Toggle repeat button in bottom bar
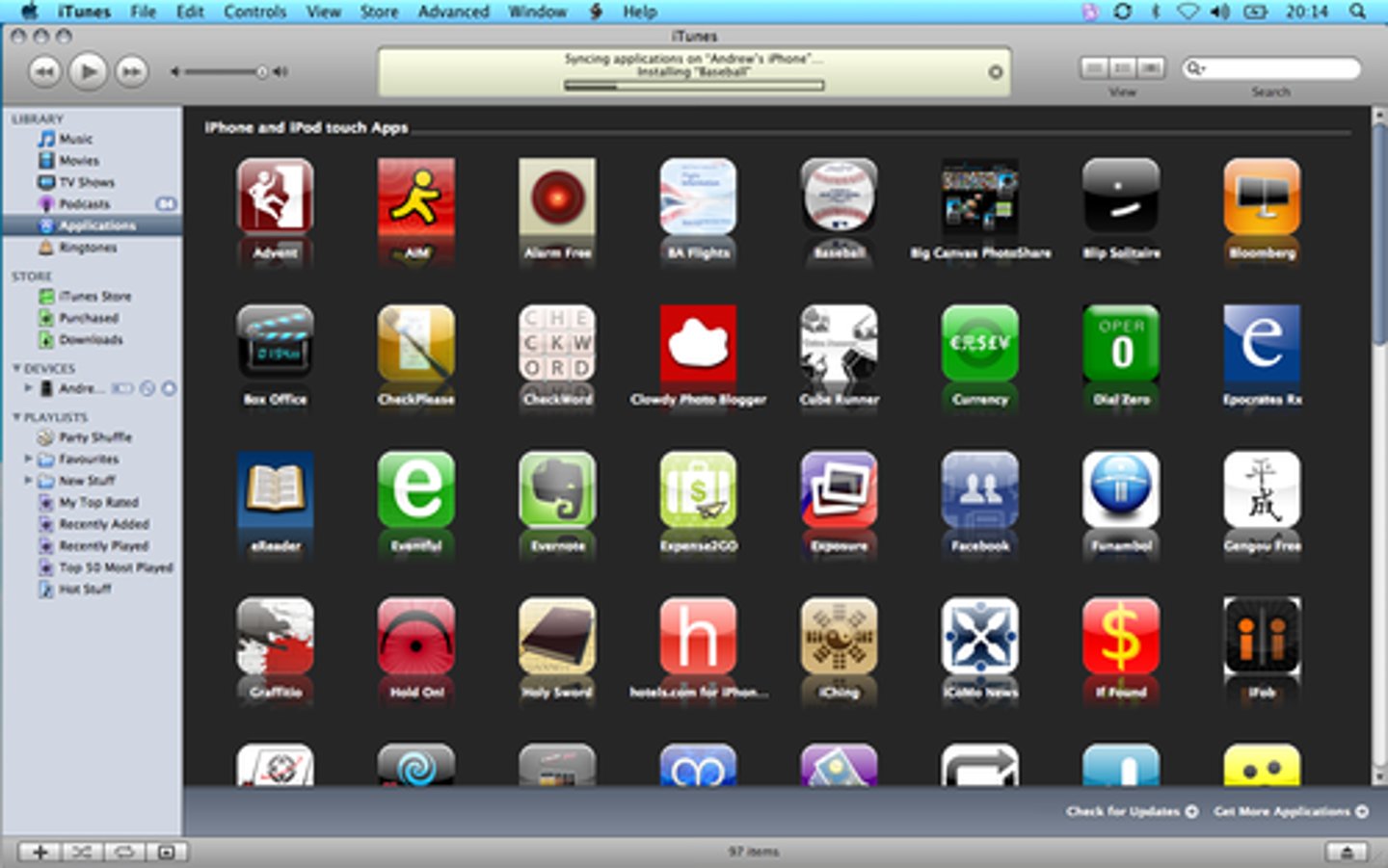The height and width of the screenshot is (868, 1388). 124,852
